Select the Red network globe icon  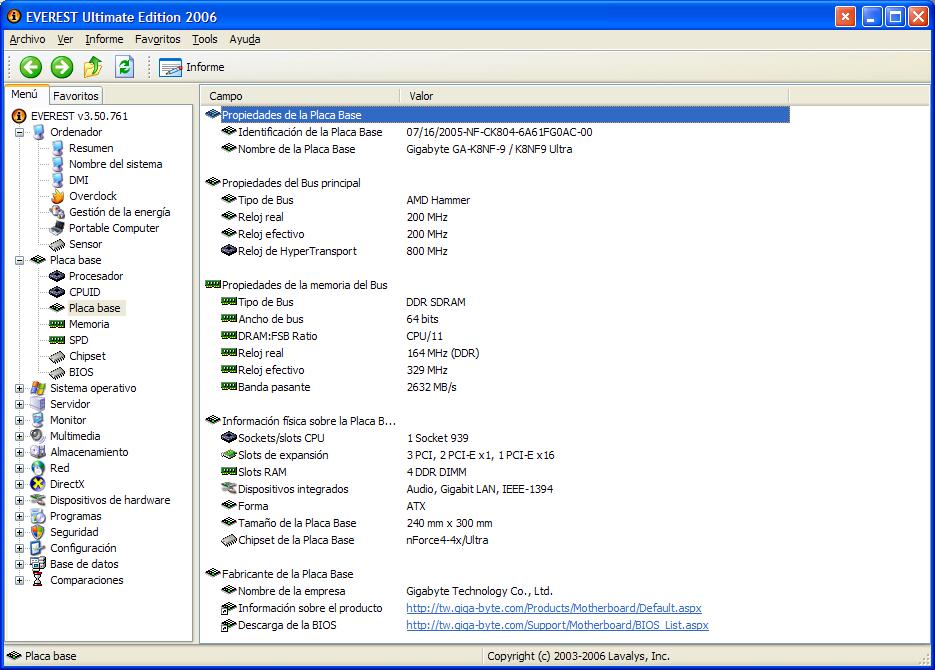pyautogui.click(x=38, y=469)
